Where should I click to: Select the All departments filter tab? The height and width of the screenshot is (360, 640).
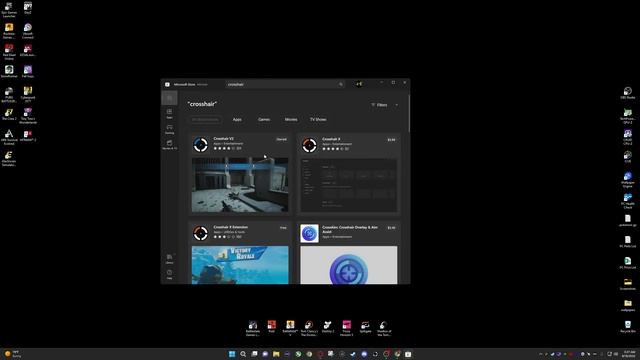(x=205, y=120)
